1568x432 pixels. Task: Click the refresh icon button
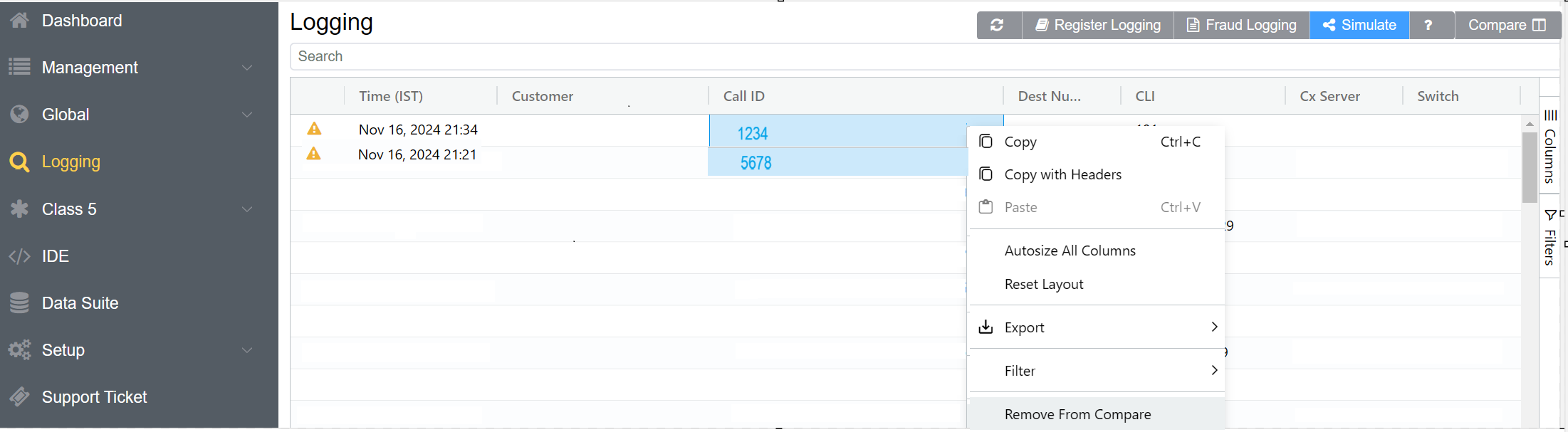click(x=998, y=25)
